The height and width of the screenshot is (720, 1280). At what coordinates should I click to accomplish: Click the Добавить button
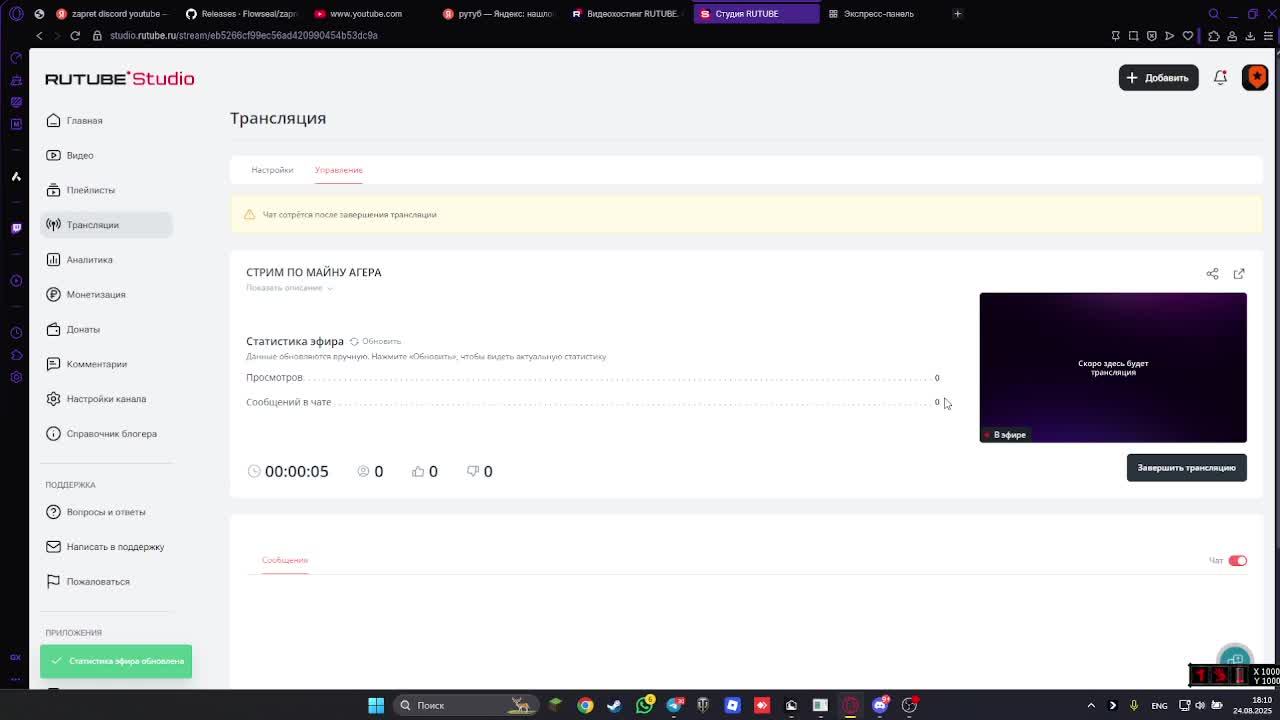click(x=1158, y=78)
